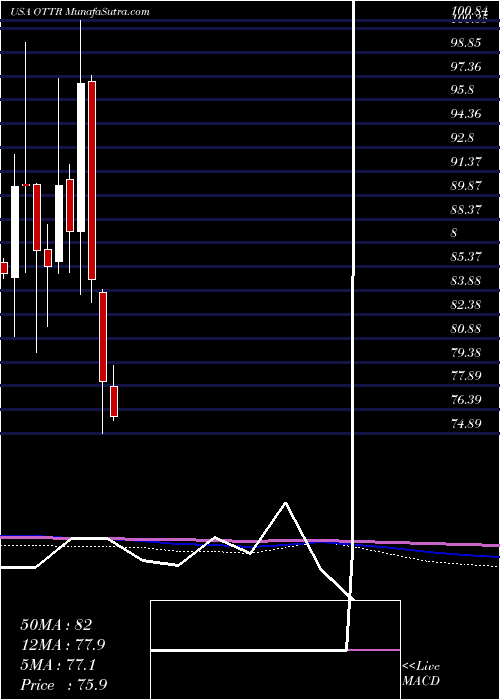Click the 50MA : 82 readout
Viewport: 500px width, 700px height.
pyautogui.click(x=56, y=625)
